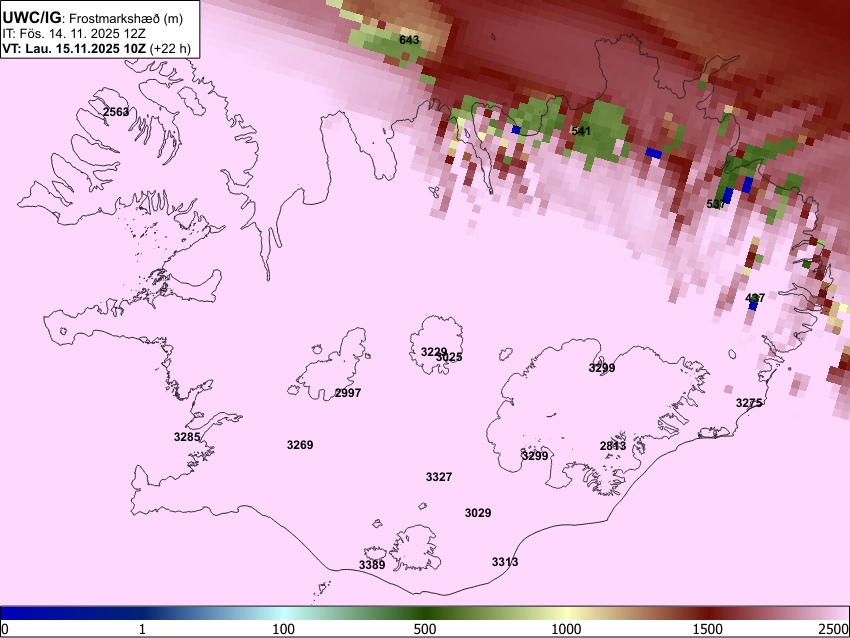The width and height of the screenshot is (850, 638).
Task: Click the color scale label '2500'
Action: click(x=834, y=629)
